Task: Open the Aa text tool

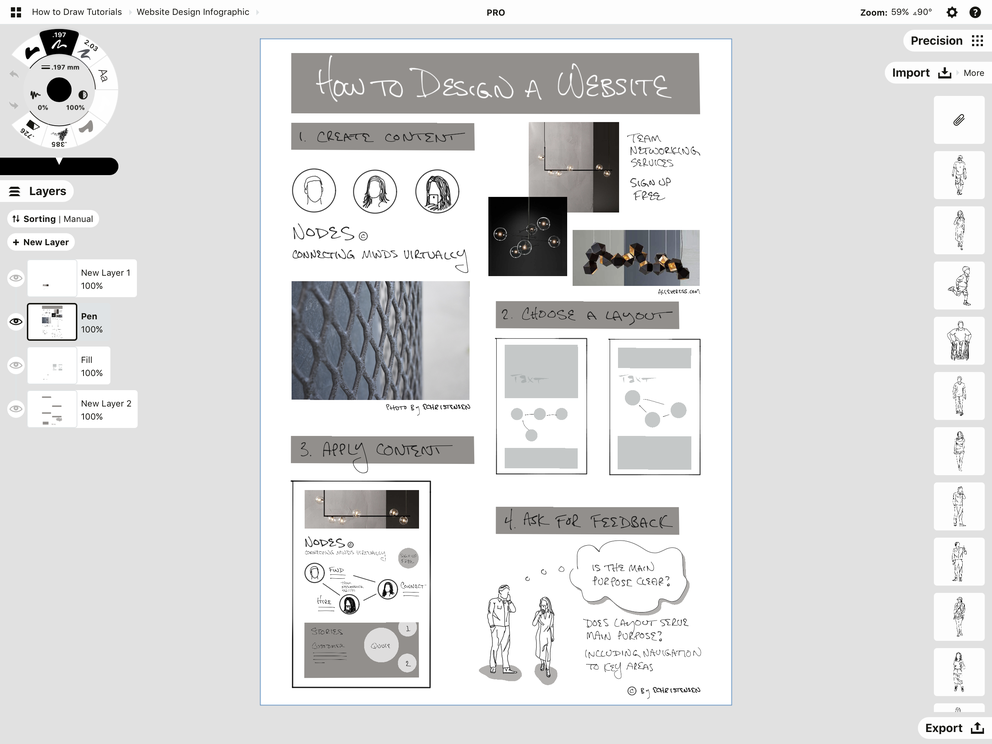Action: (x=101, y=74)
